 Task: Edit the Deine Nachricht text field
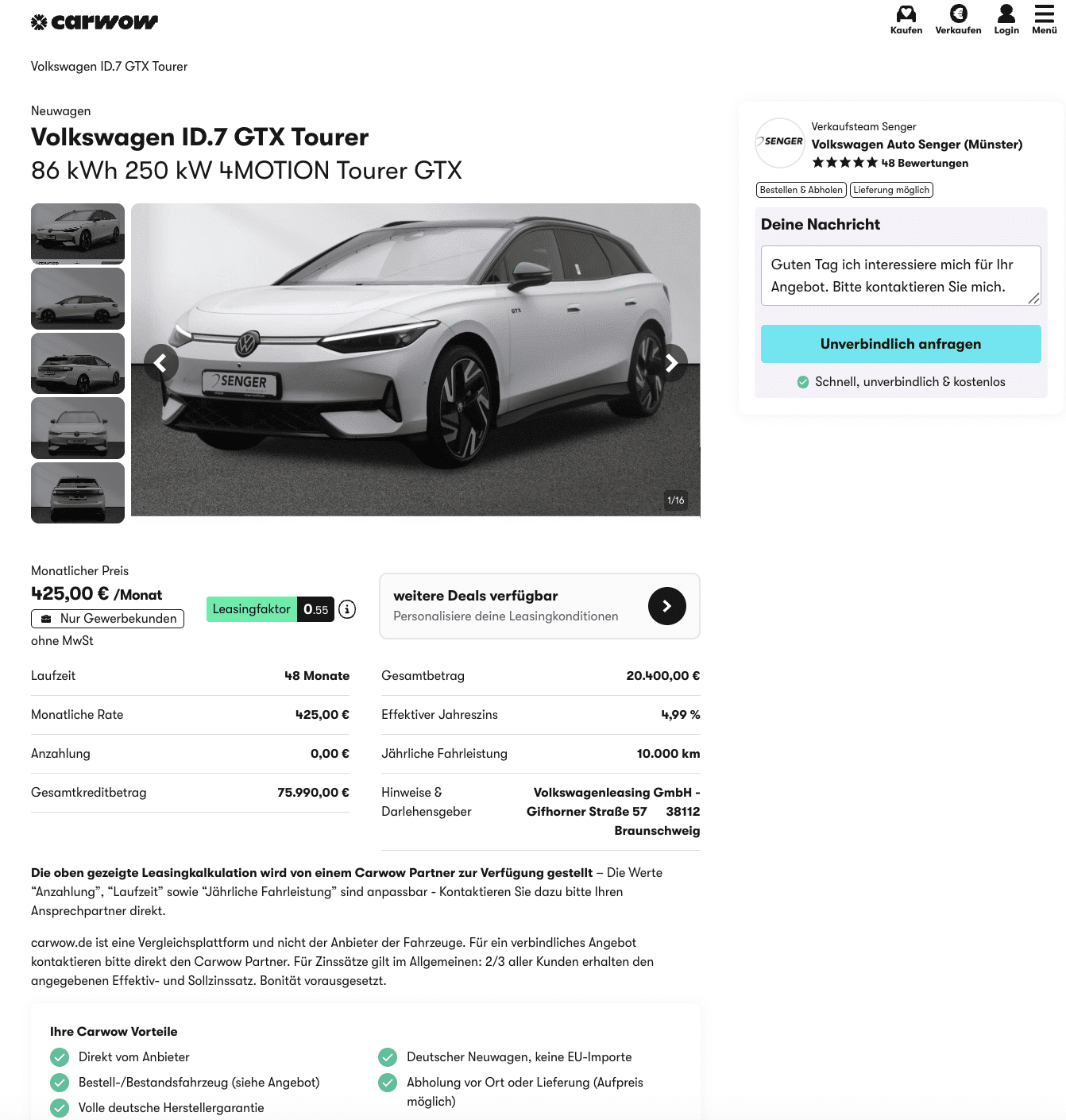[x=900, y=276]
